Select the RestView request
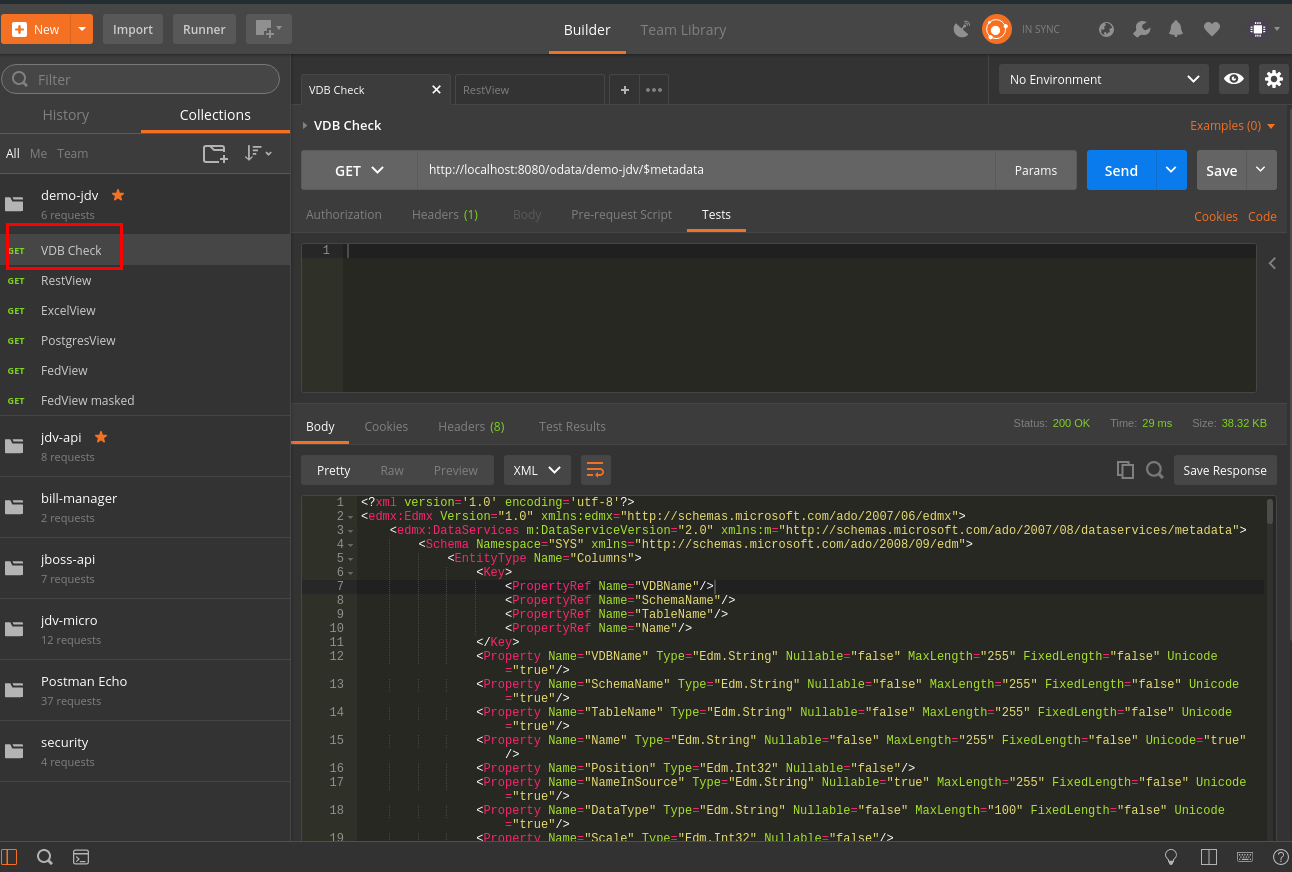Viewport: 1292px width, 872px height. pos(145,281)
